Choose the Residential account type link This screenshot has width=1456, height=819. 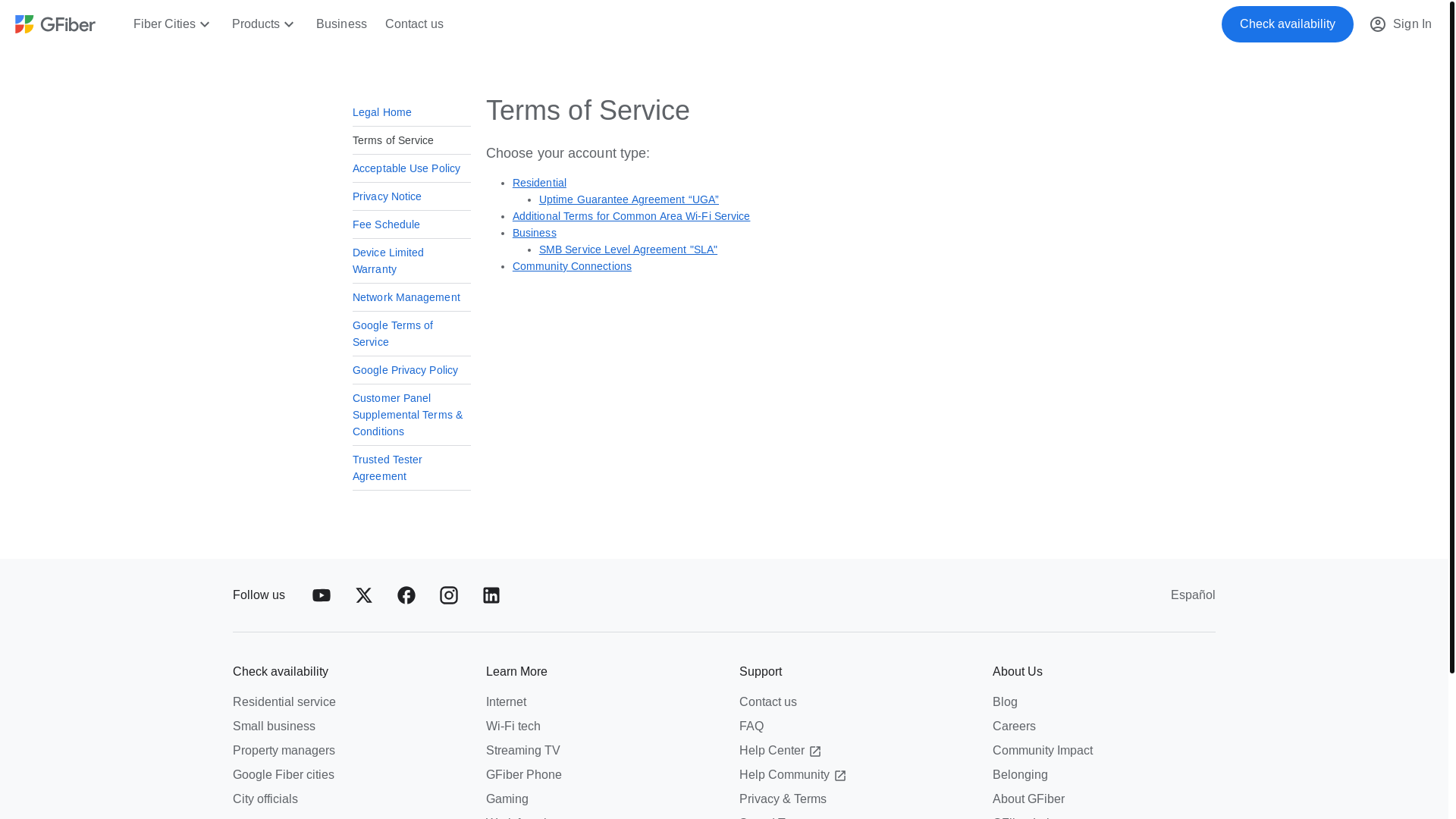click(539, 183)
